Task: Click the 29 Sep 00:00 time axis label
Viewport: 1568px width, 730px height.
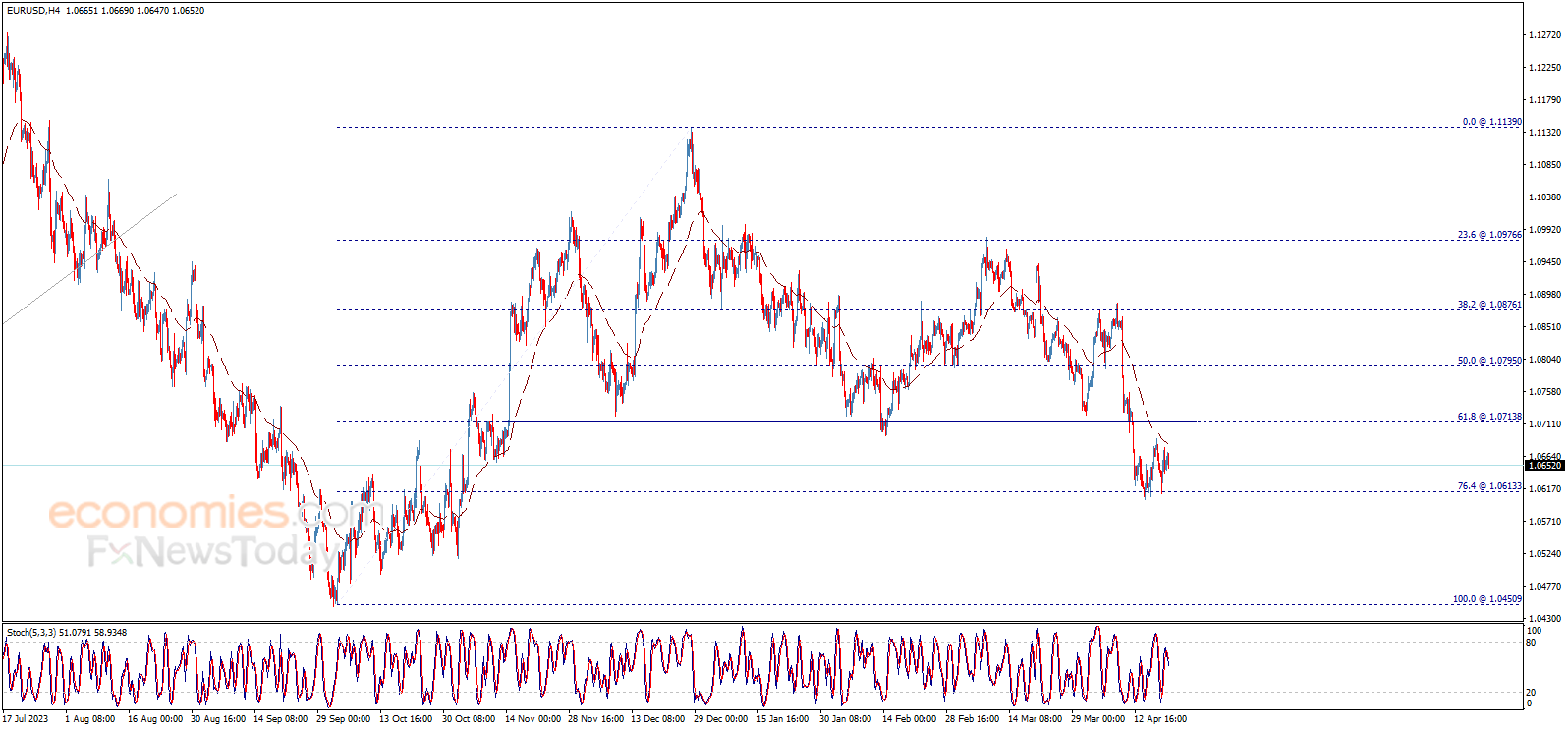Action: [x=343, y=718]
